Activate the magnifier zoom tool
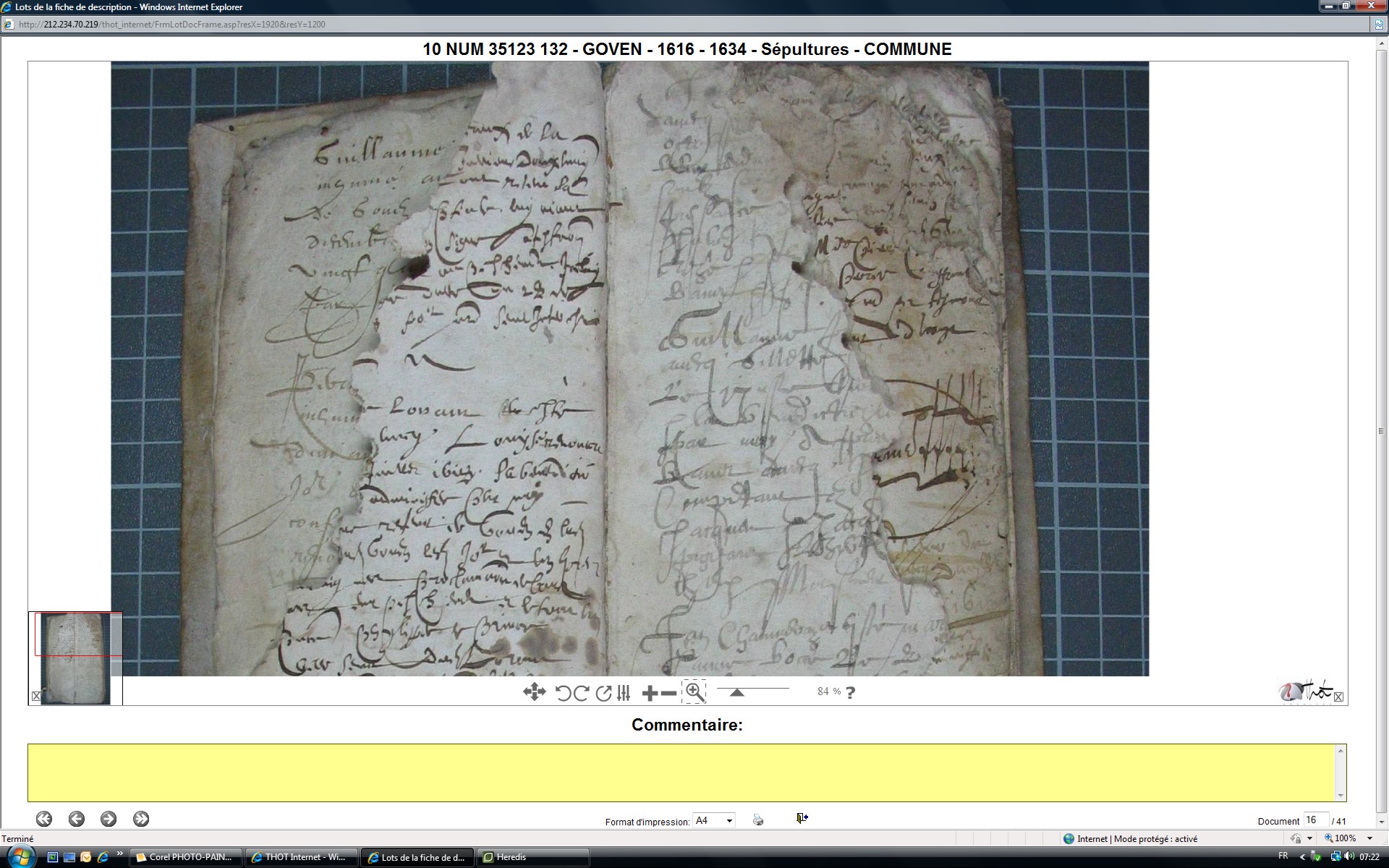 [694, 692]
